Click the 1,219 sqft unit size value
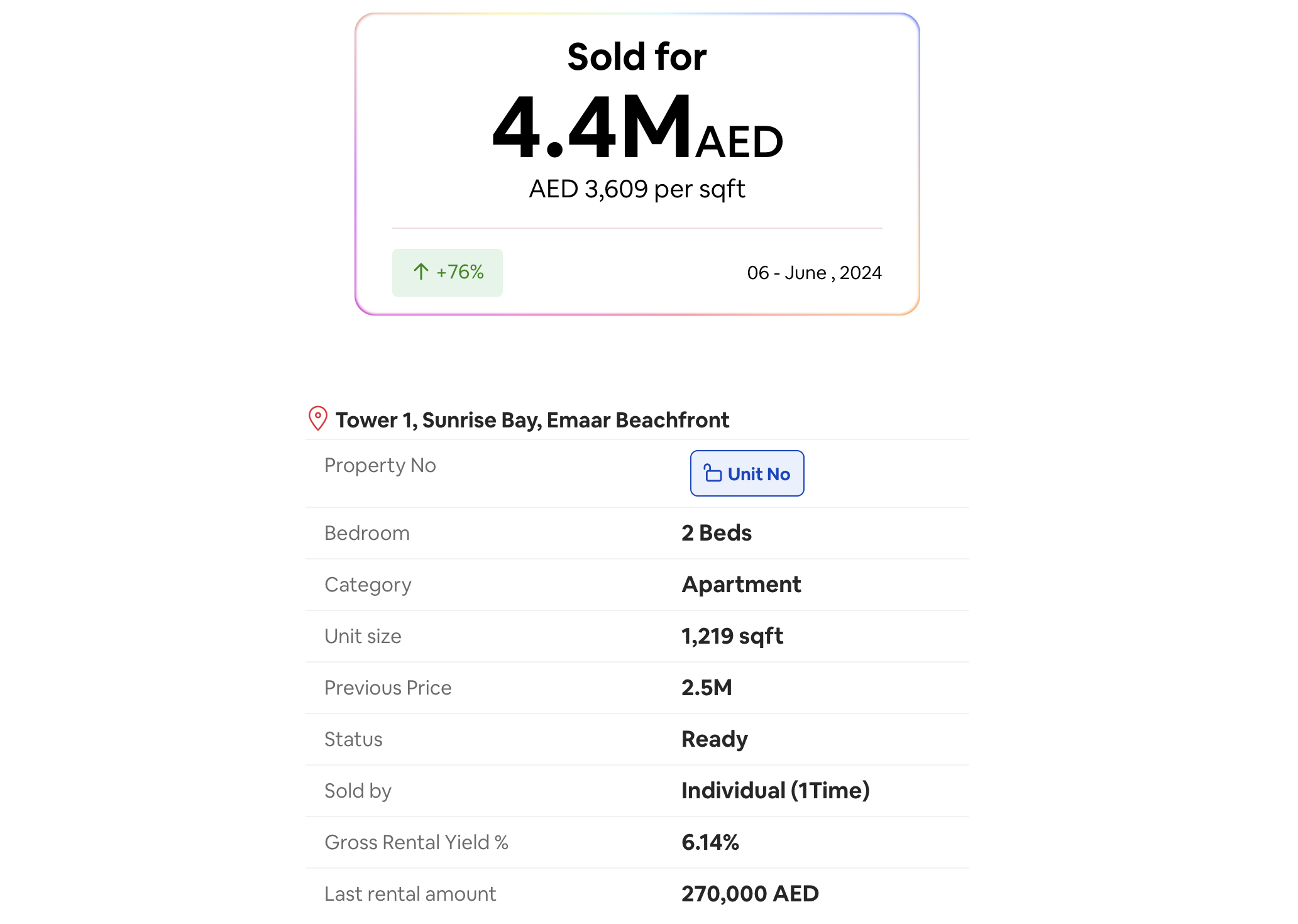Screen dimensions: 1298x924 pyautogui.click(x=732, y=636)
